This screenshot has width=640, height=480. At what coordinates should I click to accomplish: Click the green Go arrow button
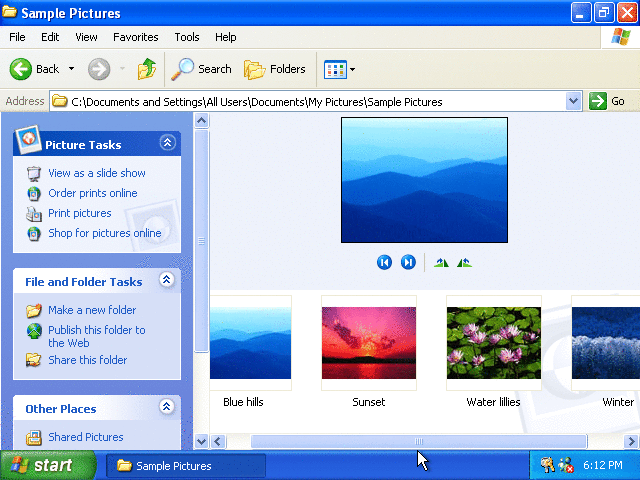tap(598, 101)
